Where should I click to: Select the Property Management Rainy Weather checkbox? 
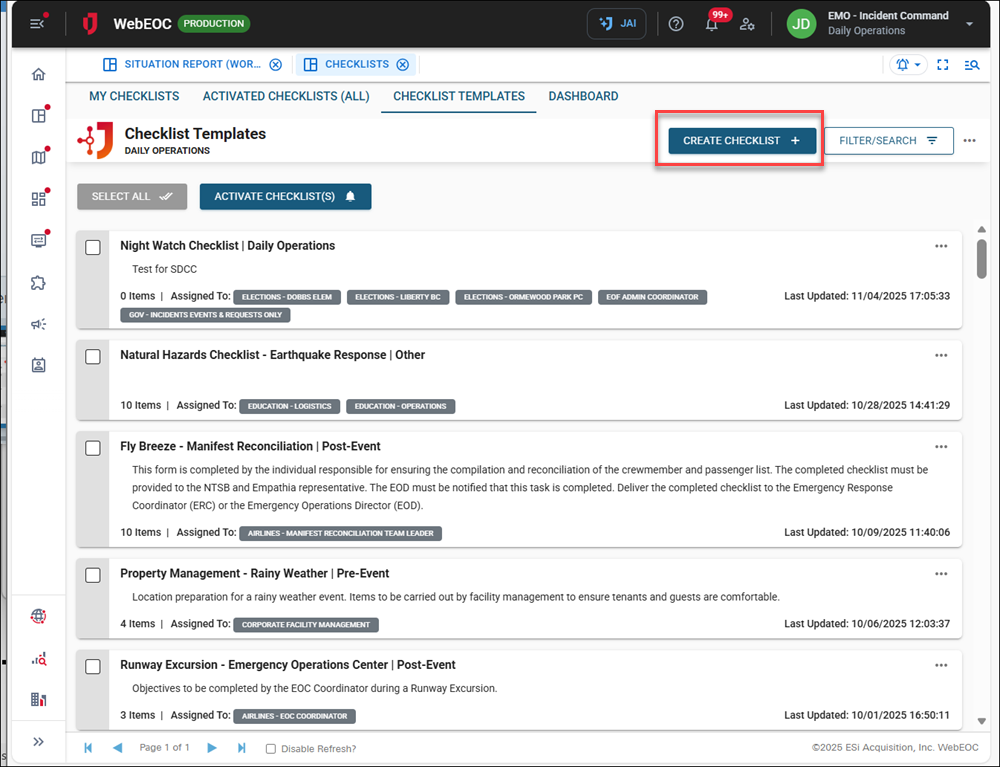[93, 575]
